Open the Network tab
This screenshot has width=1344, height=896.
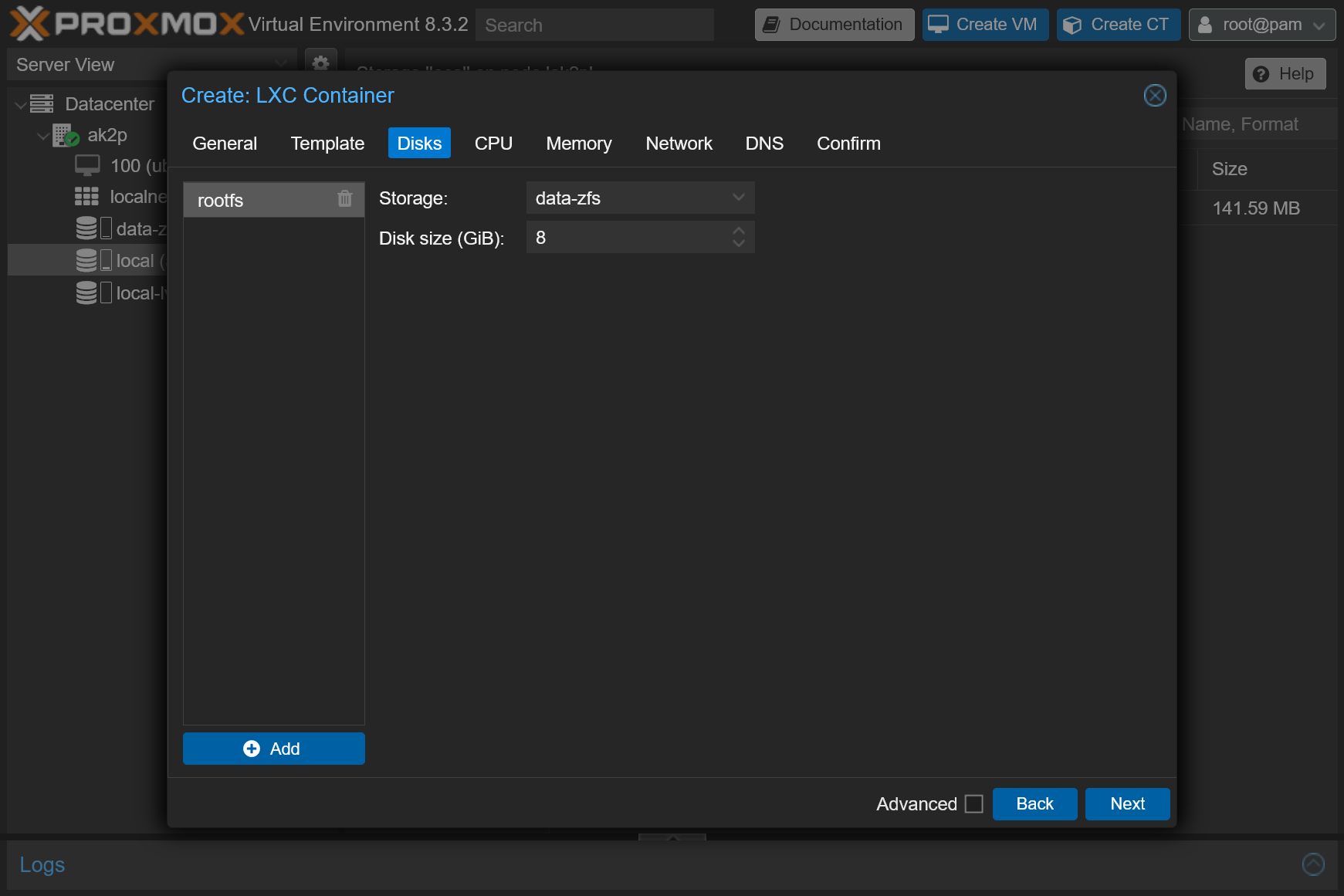click(x=679, y=144)
